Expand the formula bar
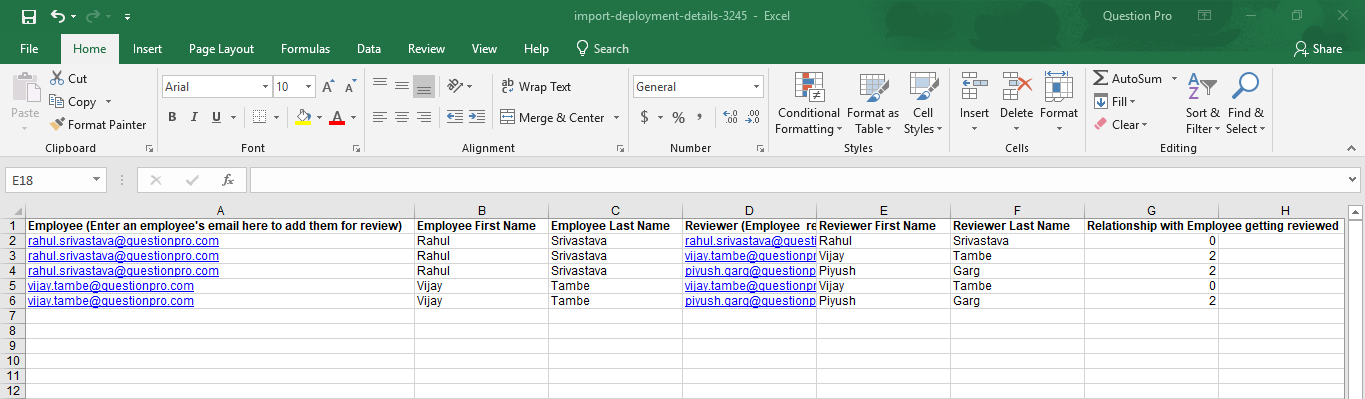The height and width of the screenshot is (399, 1365). tap(1352, 180)
